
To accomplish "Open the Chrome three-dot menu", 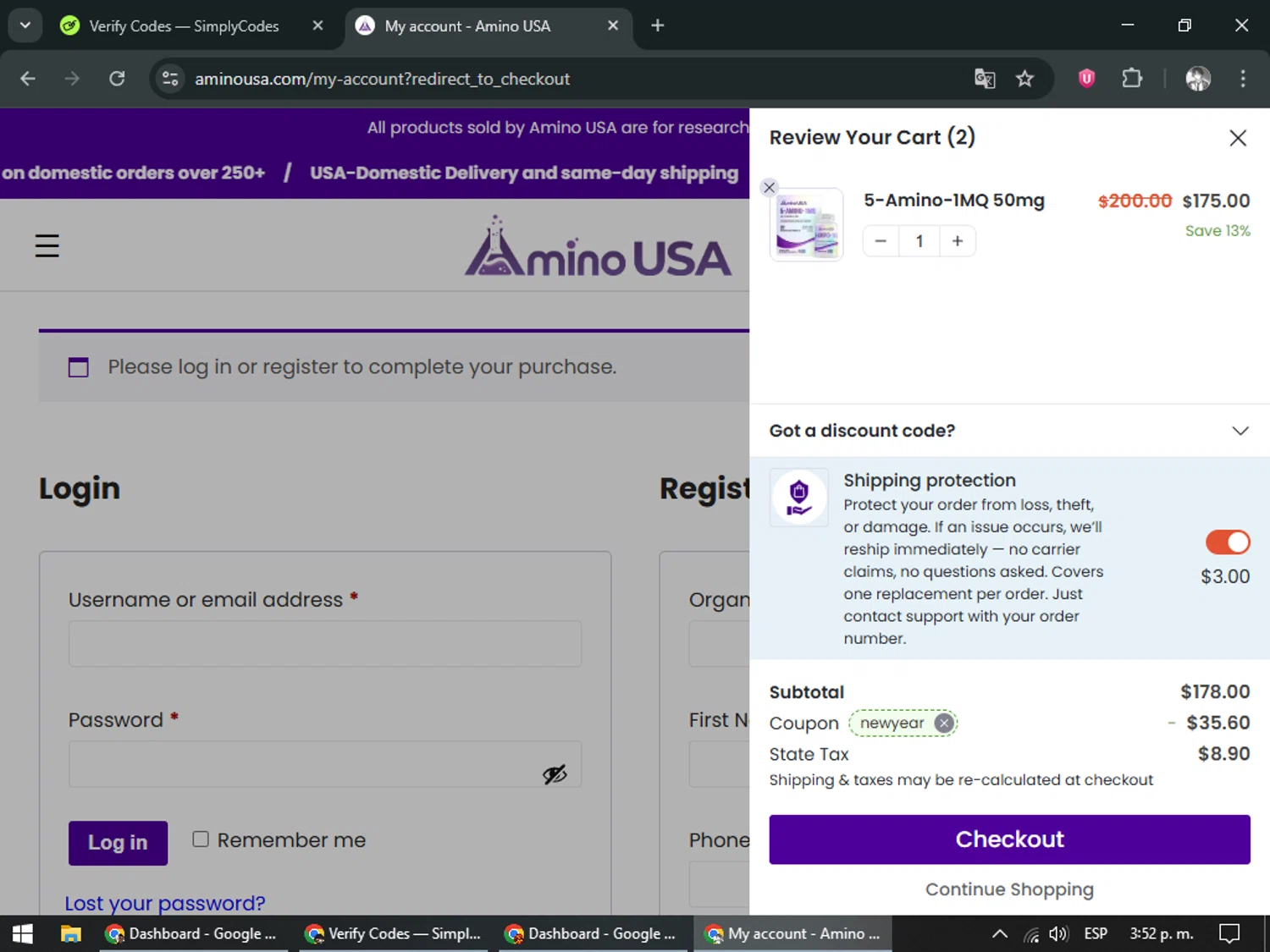I will coord(1243,79).
